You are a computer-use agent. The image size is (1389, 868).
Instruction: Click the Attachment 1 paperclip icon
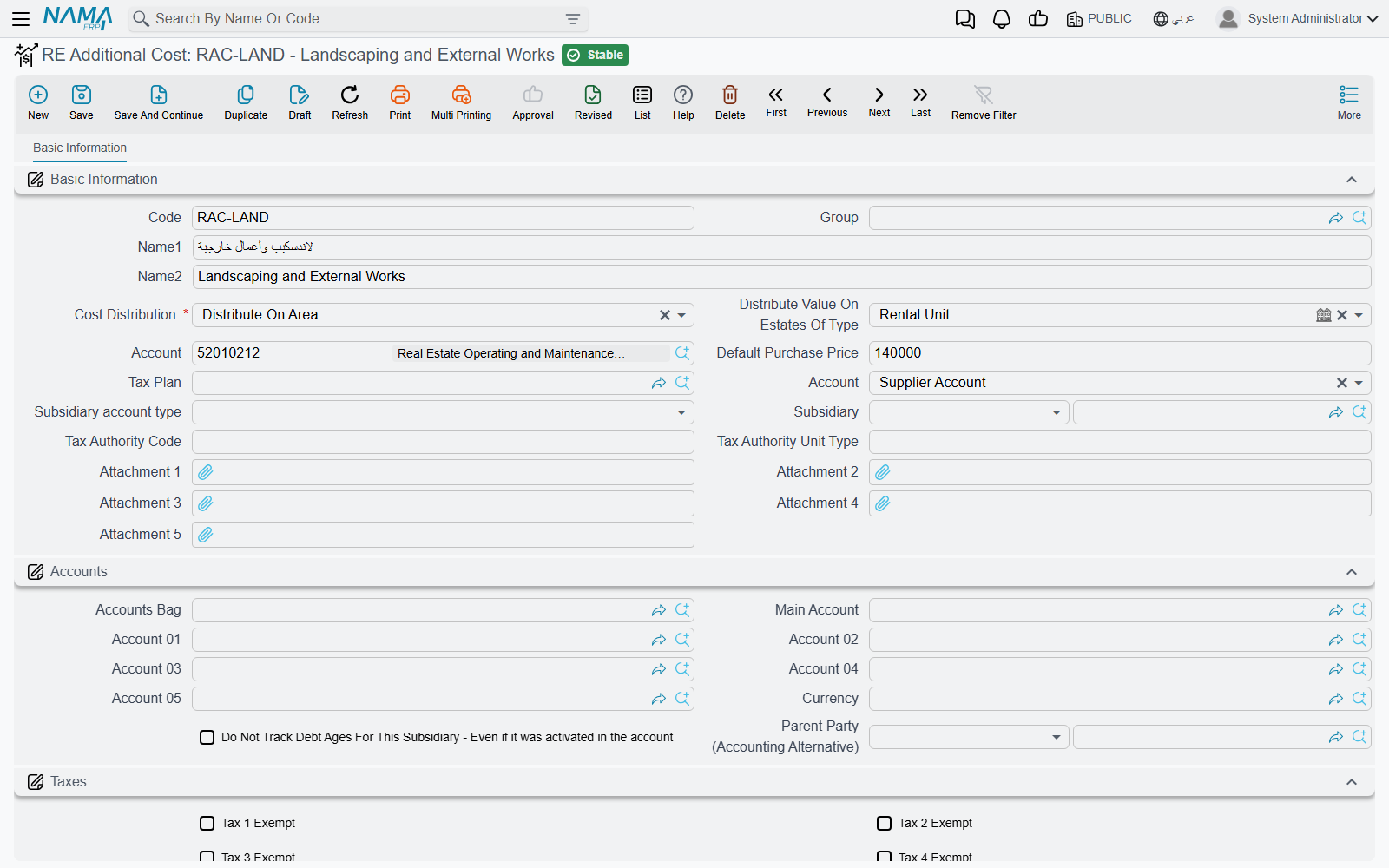(206, 472)
